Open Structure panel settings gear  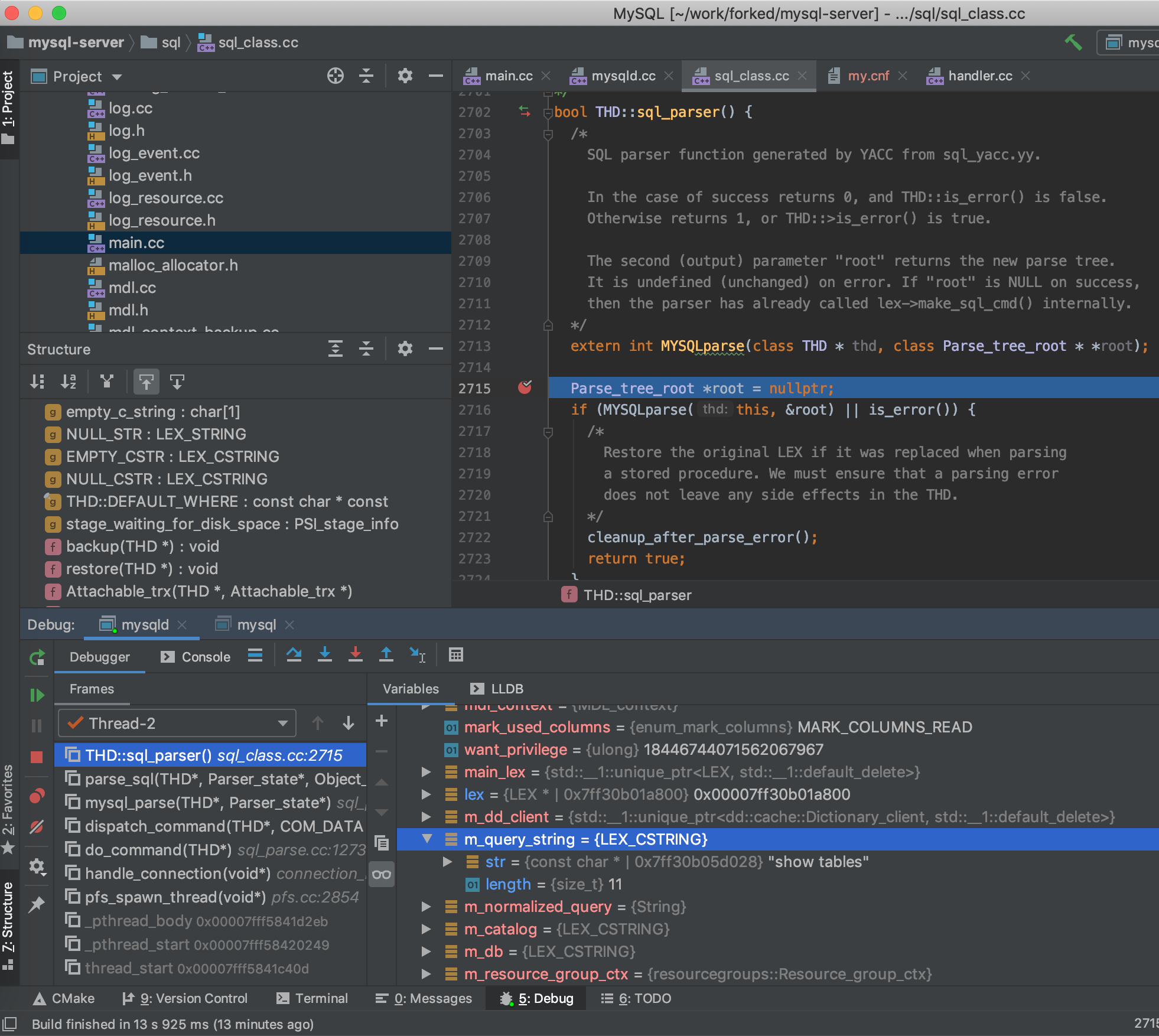click(x=405, y=349)
